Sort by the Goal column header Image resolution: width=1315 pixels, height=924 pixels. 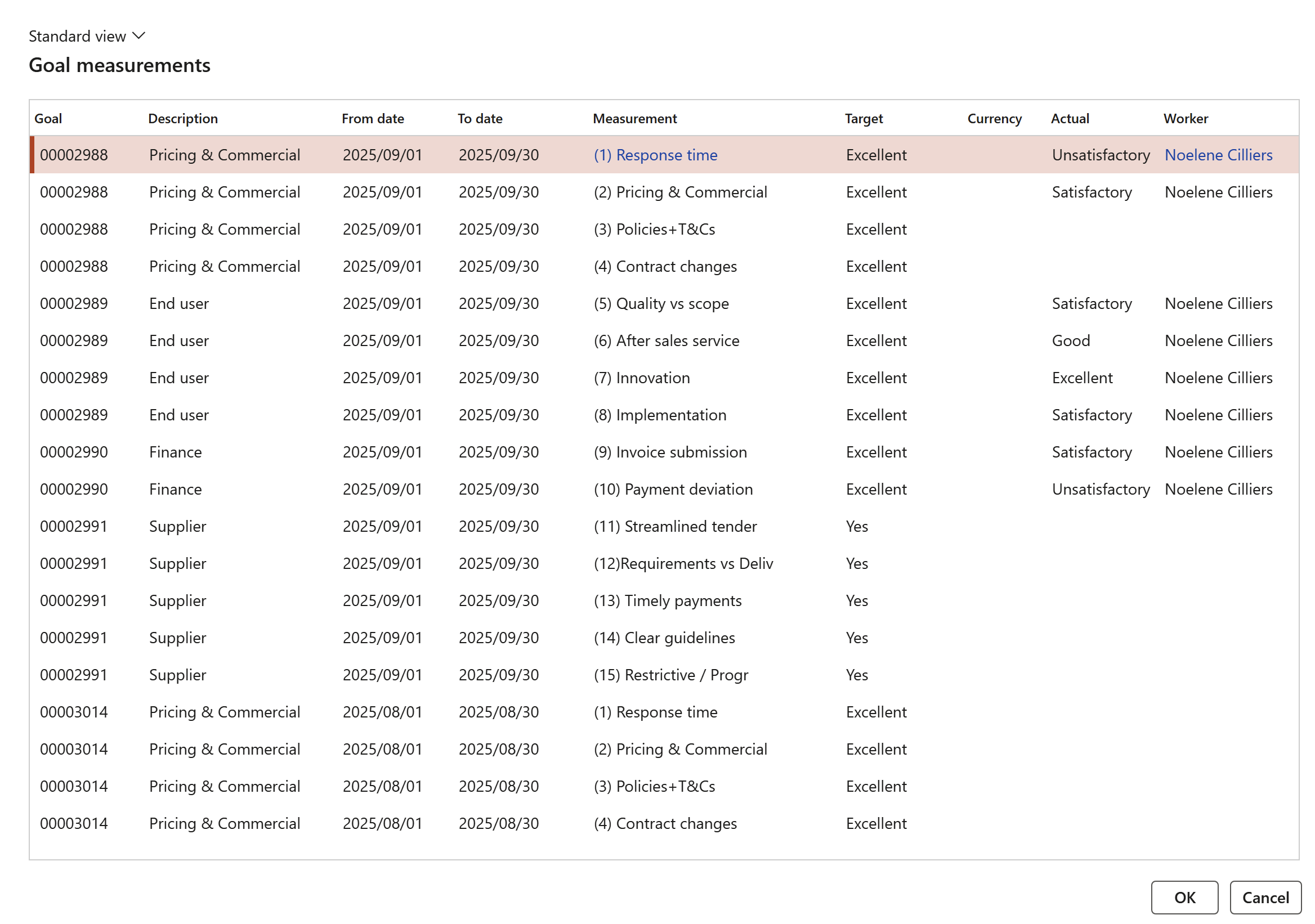tap(48, 119)
